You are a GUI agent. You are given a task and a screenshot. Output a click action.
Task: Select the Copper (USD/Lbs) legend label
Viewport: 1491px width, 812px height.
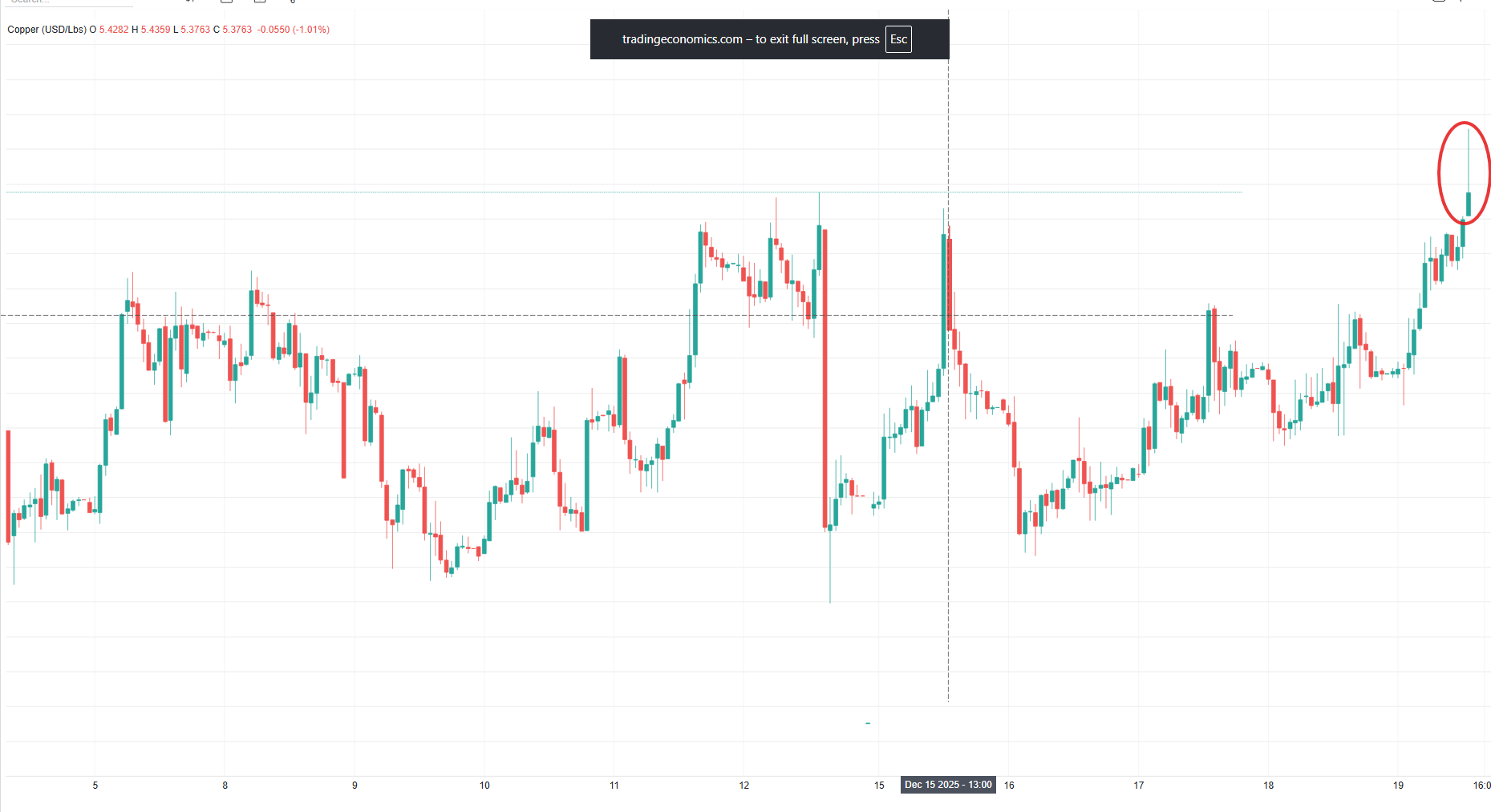[47, 30]
